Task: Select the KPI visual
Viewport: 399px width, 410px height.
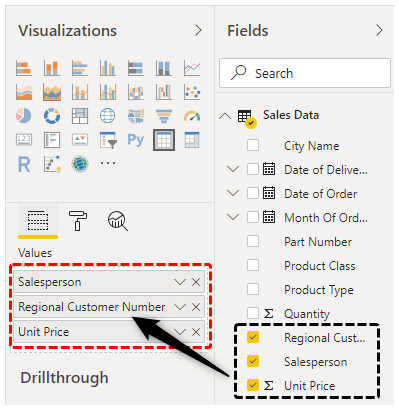Action: point(80,140)
